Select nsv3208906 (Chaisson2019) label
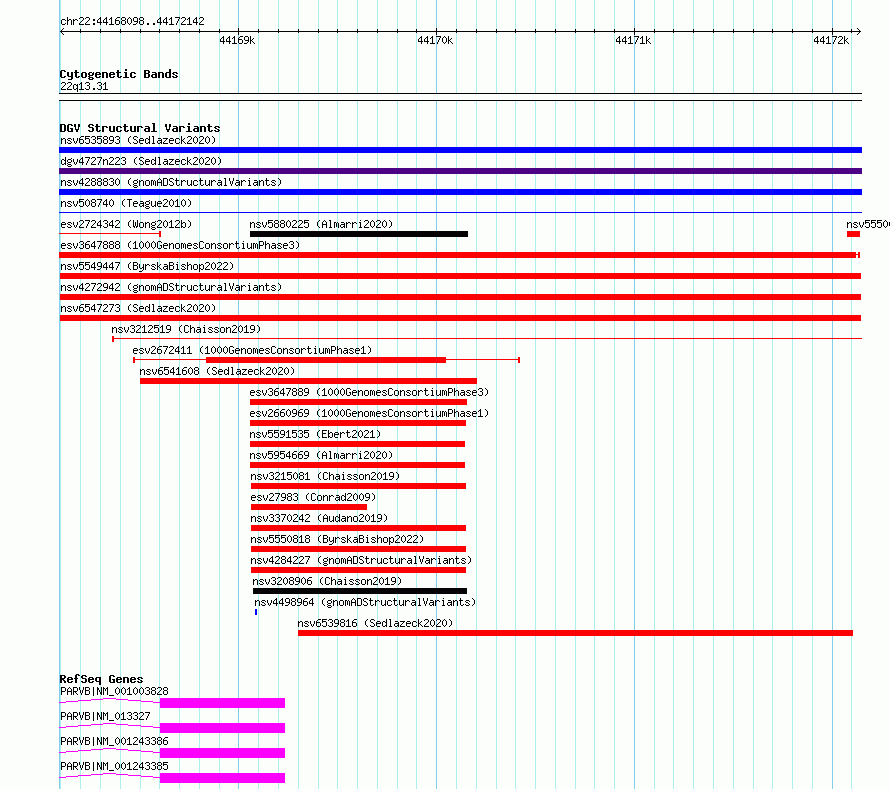 pos(327,581)
